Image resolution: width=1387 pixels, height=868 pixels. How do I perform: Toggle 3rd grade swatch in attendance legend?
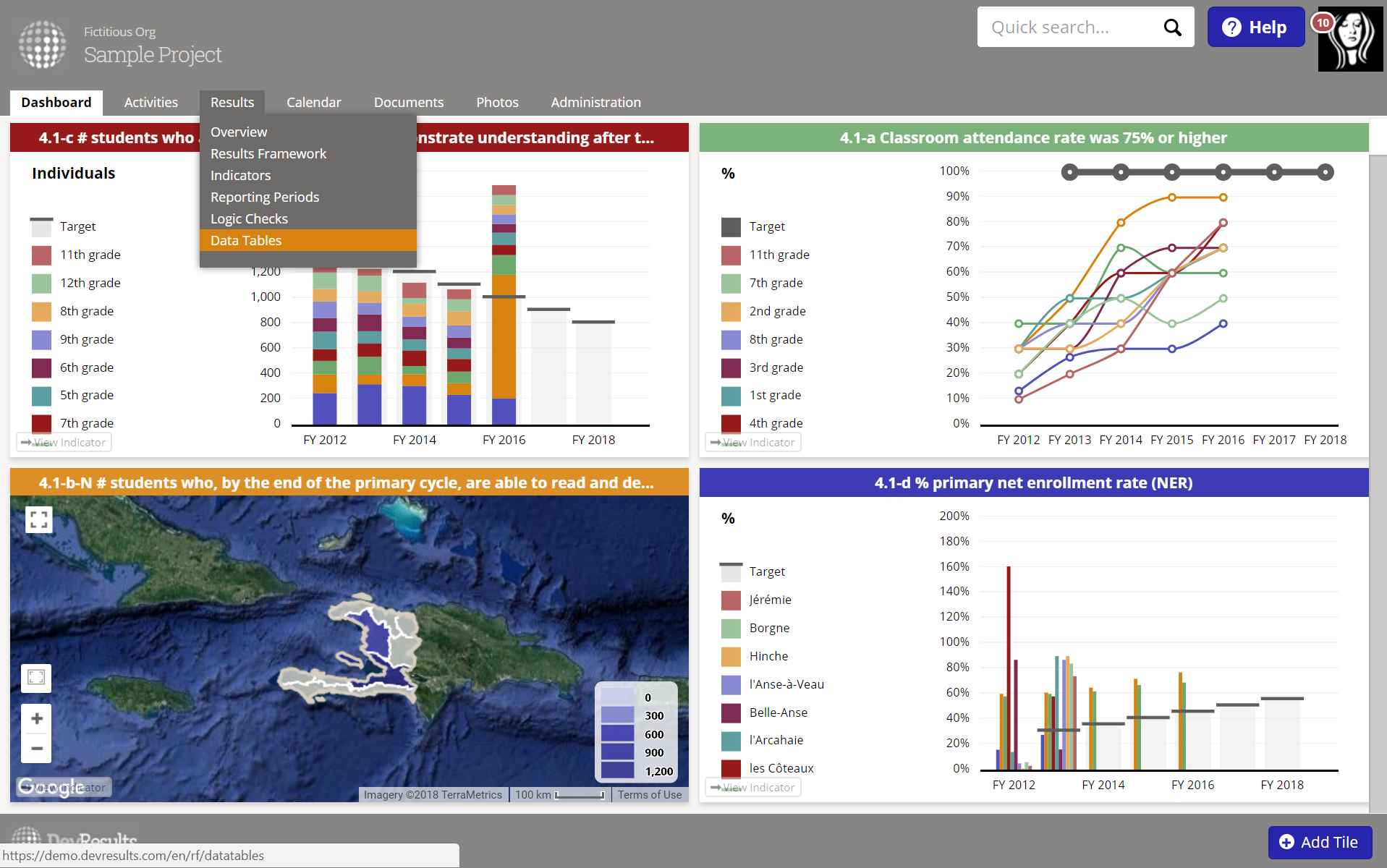[x=731, y=368]
